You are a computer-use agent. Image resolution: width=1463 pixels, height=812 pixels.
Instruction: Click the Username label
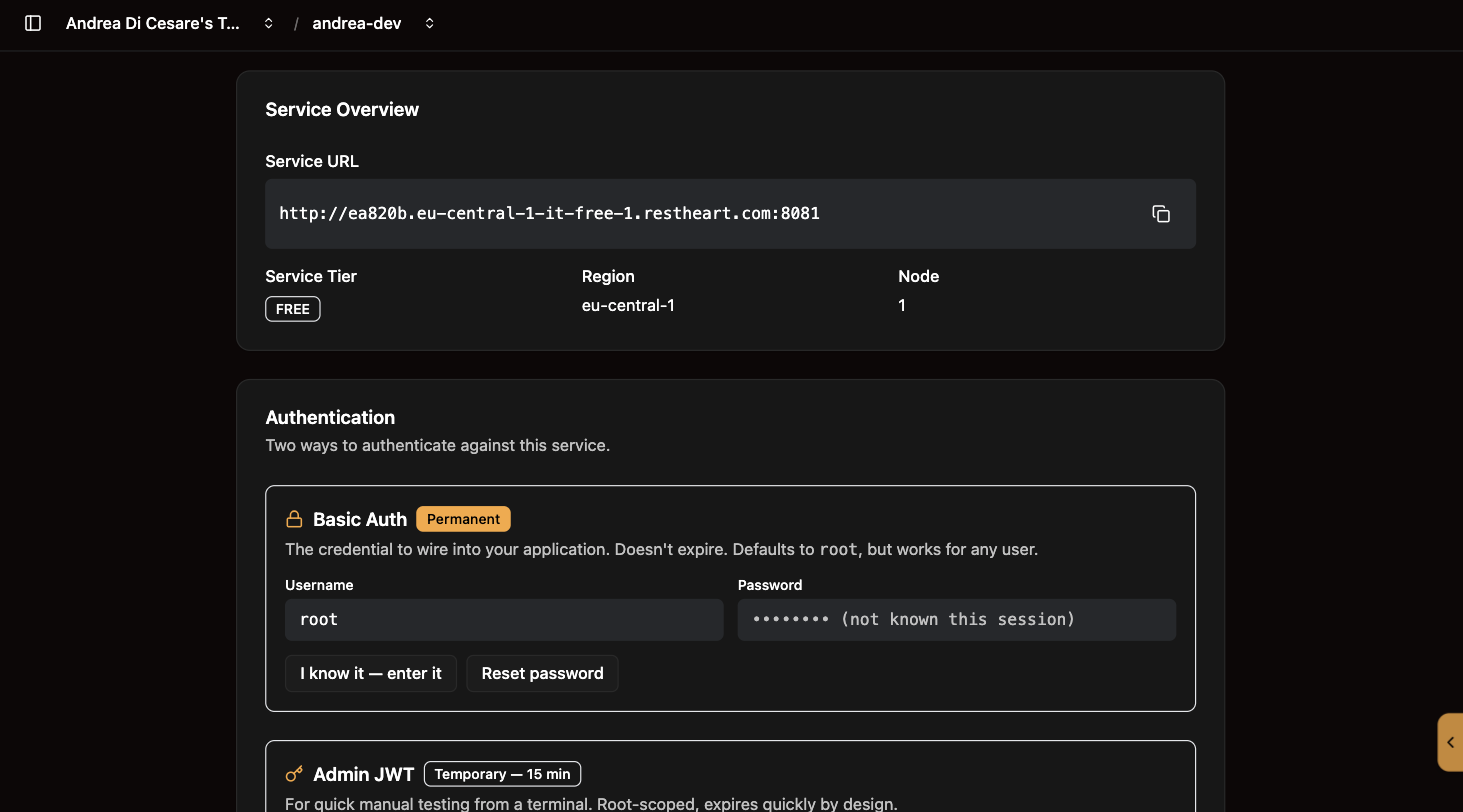(x=319, y=585)
